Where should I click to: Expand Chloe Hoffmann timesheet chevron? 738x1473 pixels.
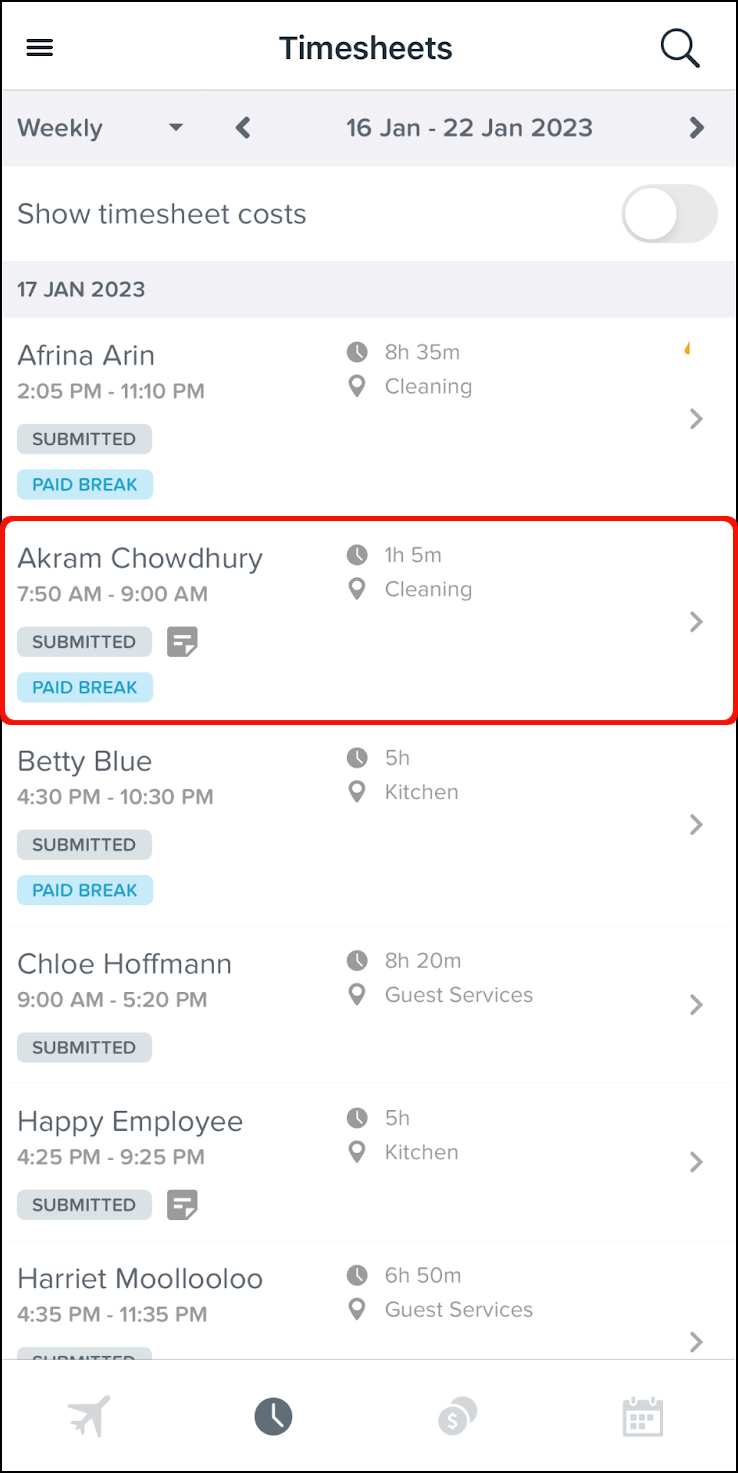(697, 1004)
